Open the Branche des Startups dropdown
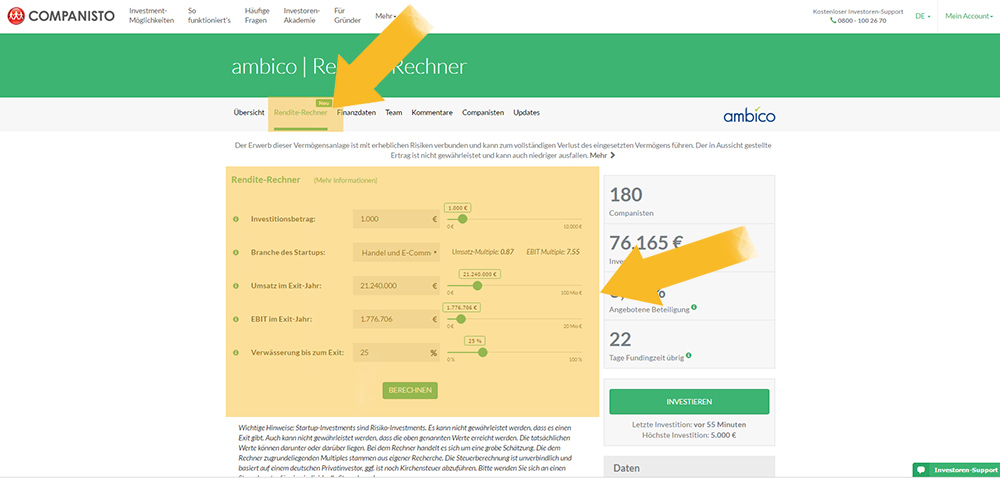Screen dimensions: 1000x478 (396, 252)
